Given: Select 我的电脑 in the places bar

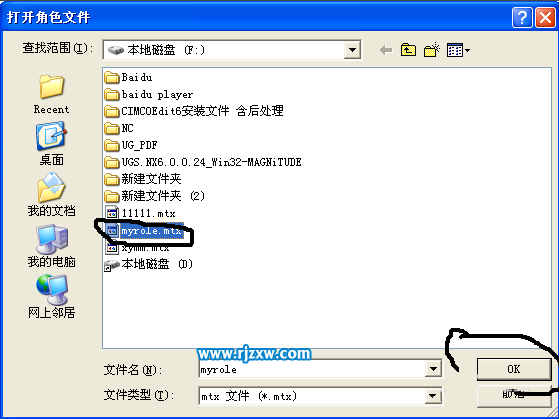Looking at the screenshot, I should [51, 246].
